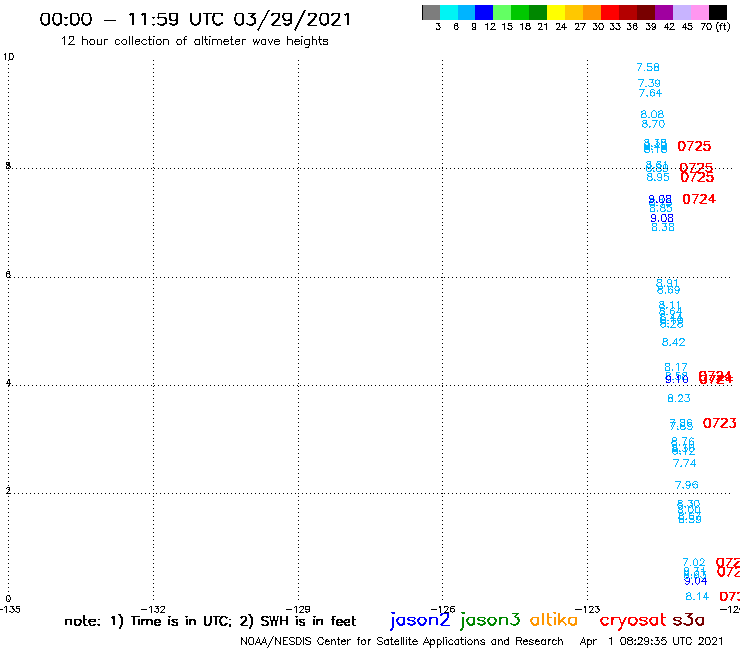The width and height of the screenshot is (740, 650).
Task: Click wave height value 7.58
Action: 648,68
